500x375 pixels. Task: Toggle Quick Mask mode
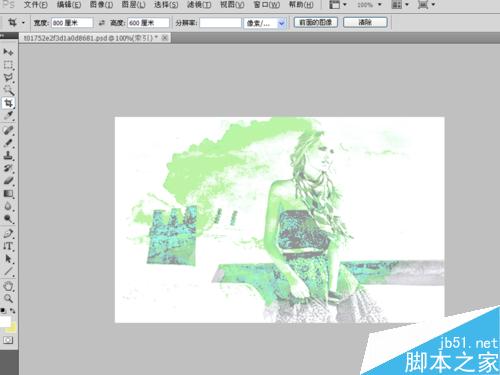click(x=8, y=340)
